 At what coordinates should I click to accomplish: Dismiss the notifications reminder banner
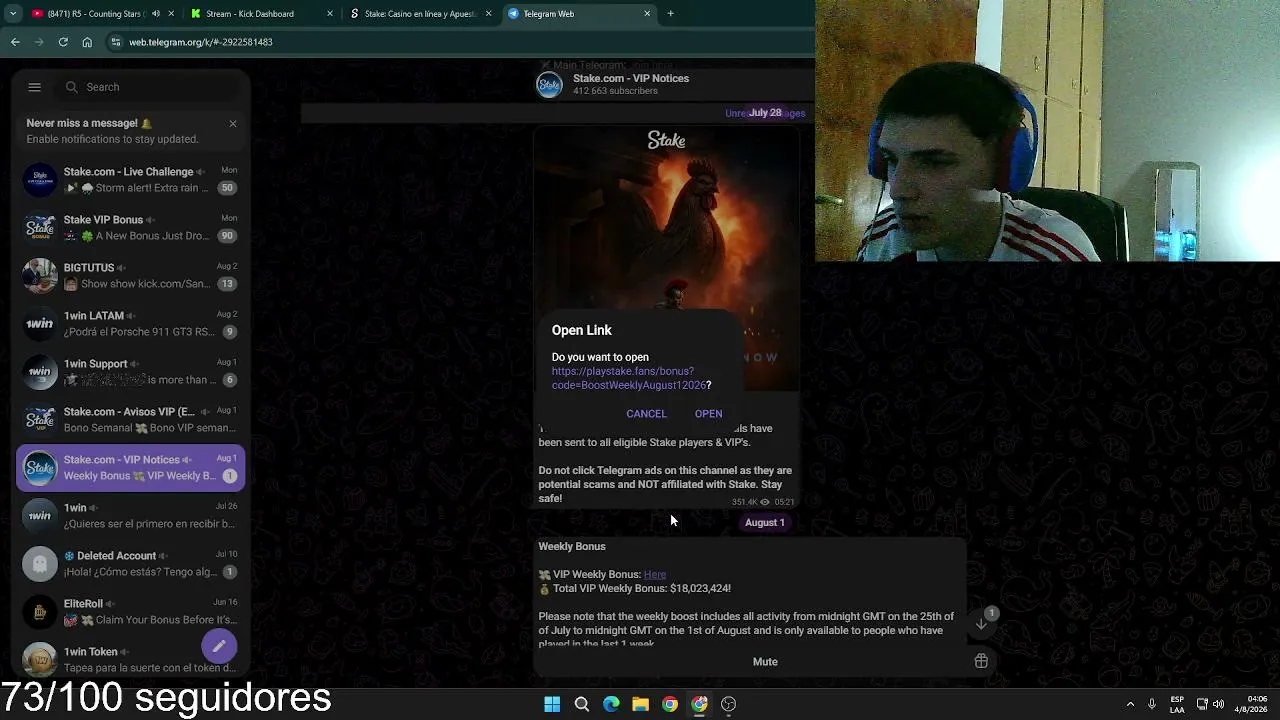point(233,123)
